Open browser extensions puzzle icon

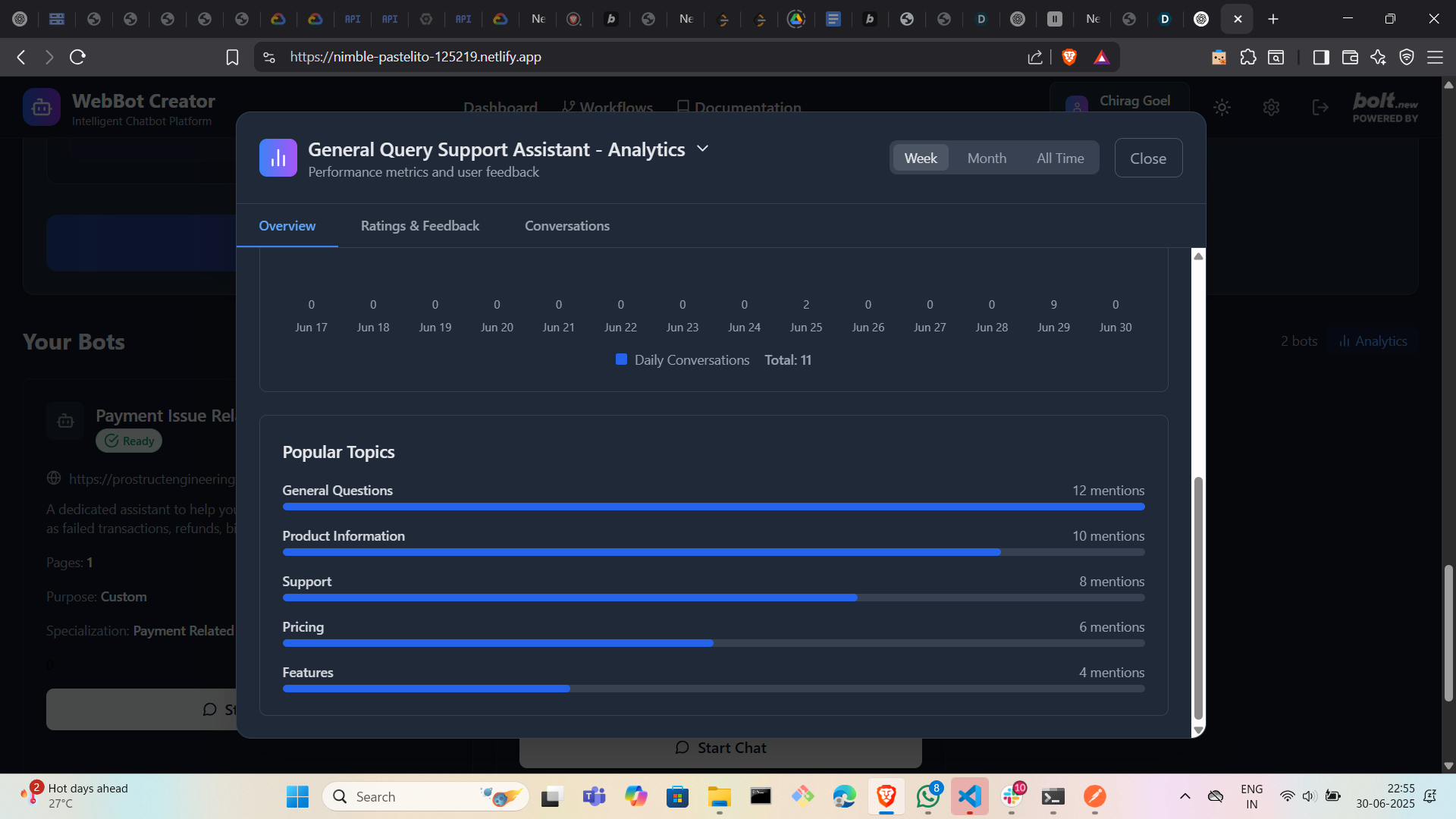(1248, 57)
